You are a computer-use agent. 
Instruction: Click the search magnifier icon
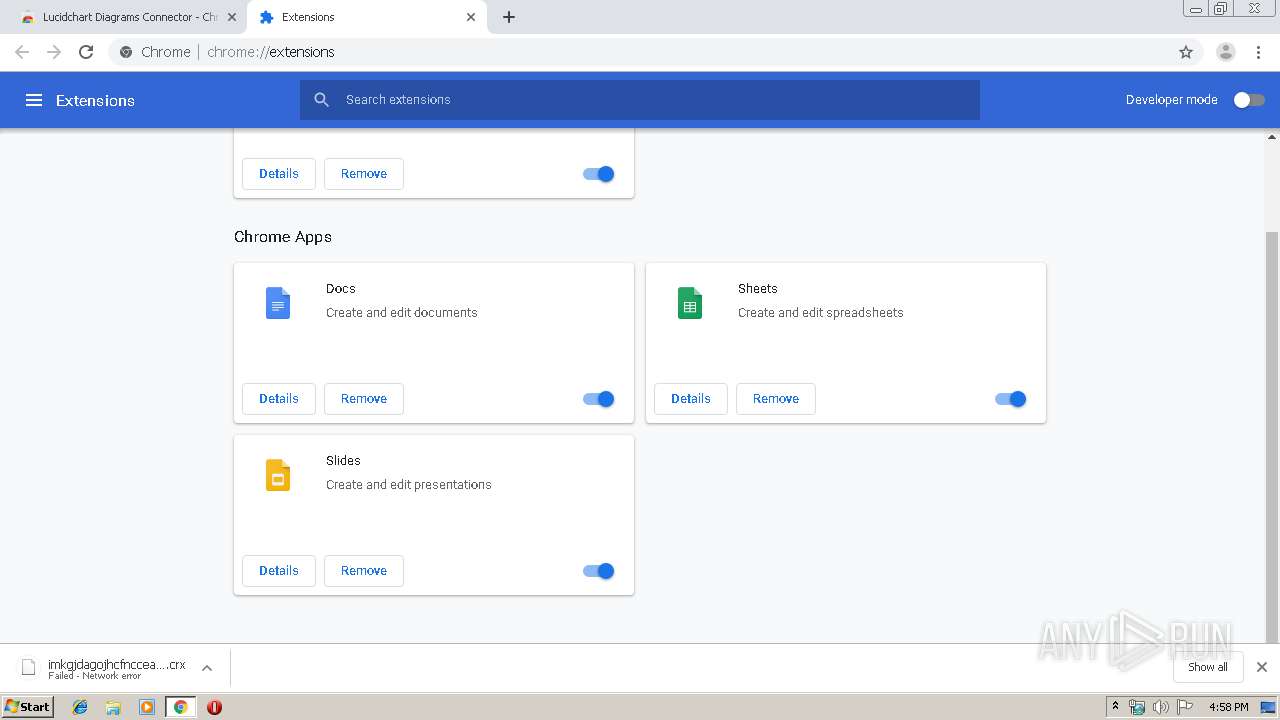321,100
